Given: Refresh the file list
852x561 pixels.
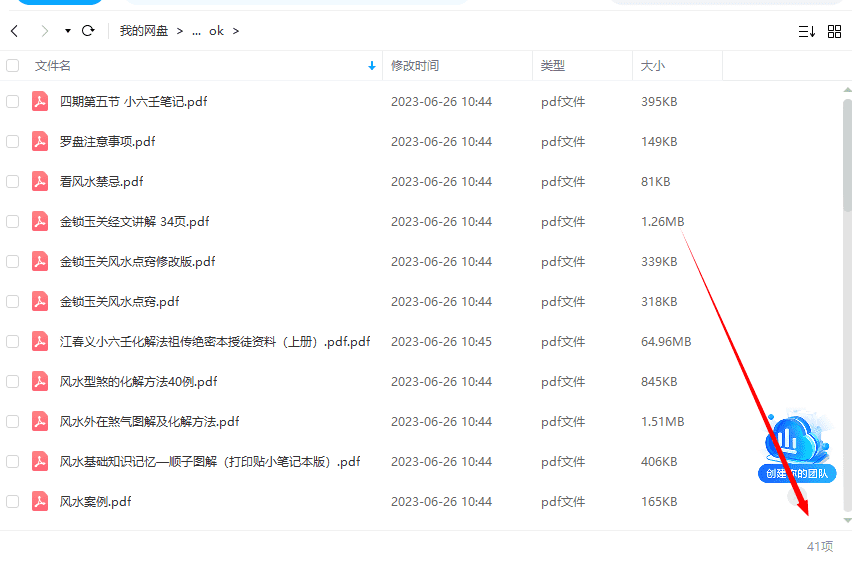Looking at the screenshot, I should pyautogui.click(x=88, y=31).
